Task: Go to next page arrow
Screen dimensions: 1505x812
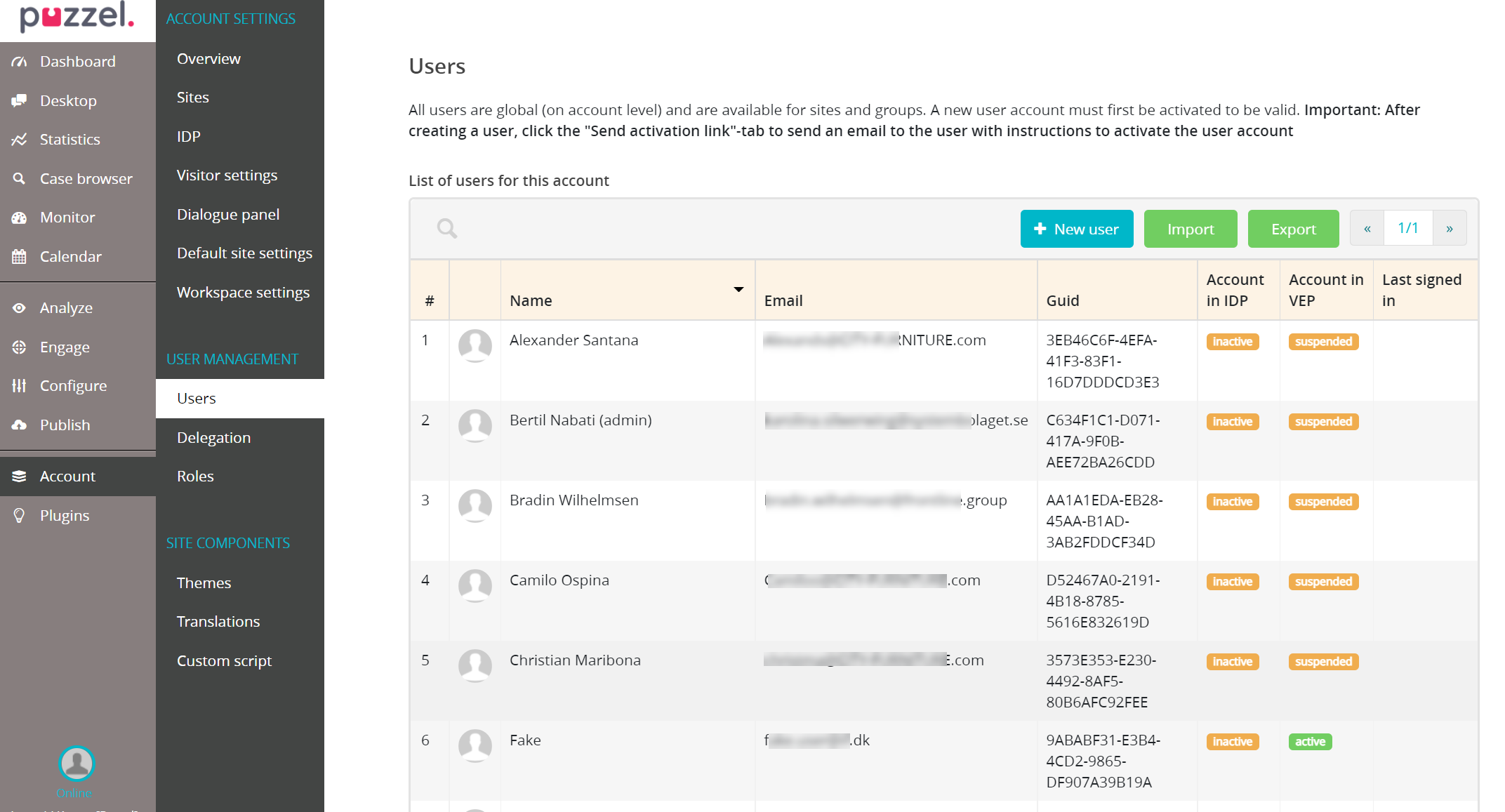Action: (x=1450, y=229)
